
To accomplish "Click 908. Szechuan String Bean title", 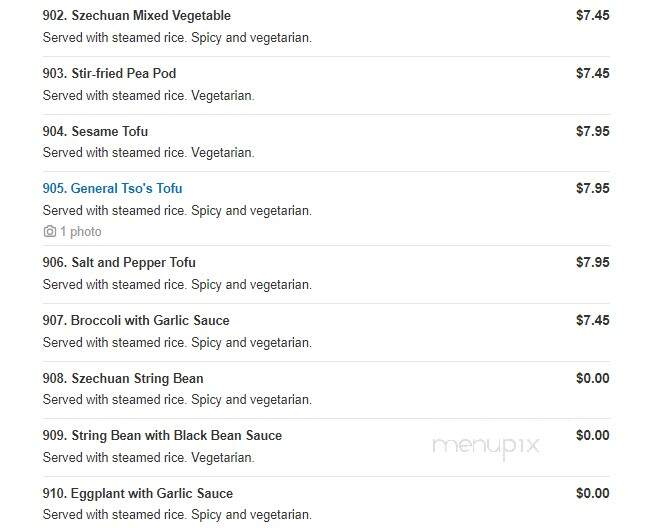I will [123, 378].
